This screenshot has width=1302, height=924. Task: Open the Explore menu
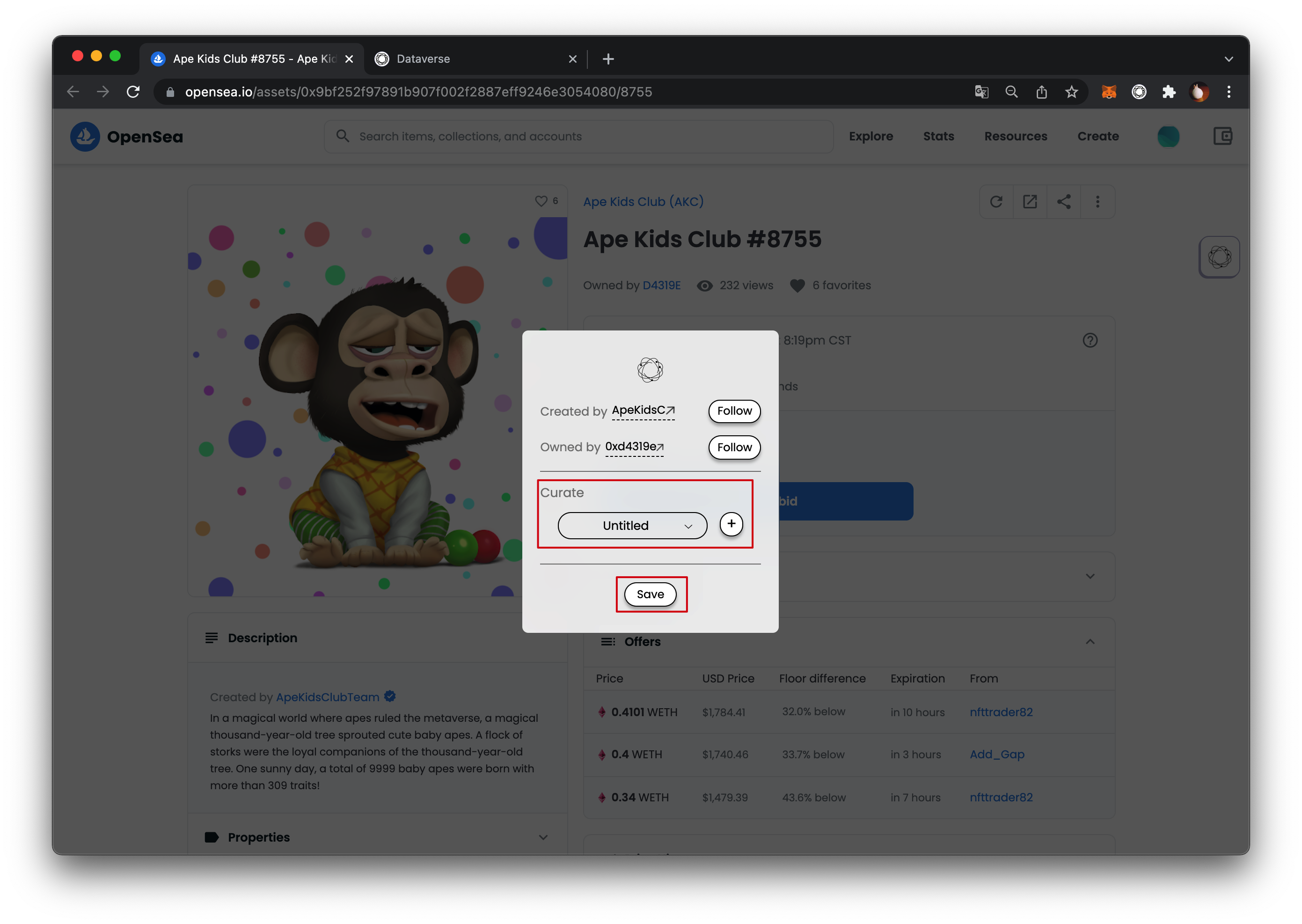point(870,137)
